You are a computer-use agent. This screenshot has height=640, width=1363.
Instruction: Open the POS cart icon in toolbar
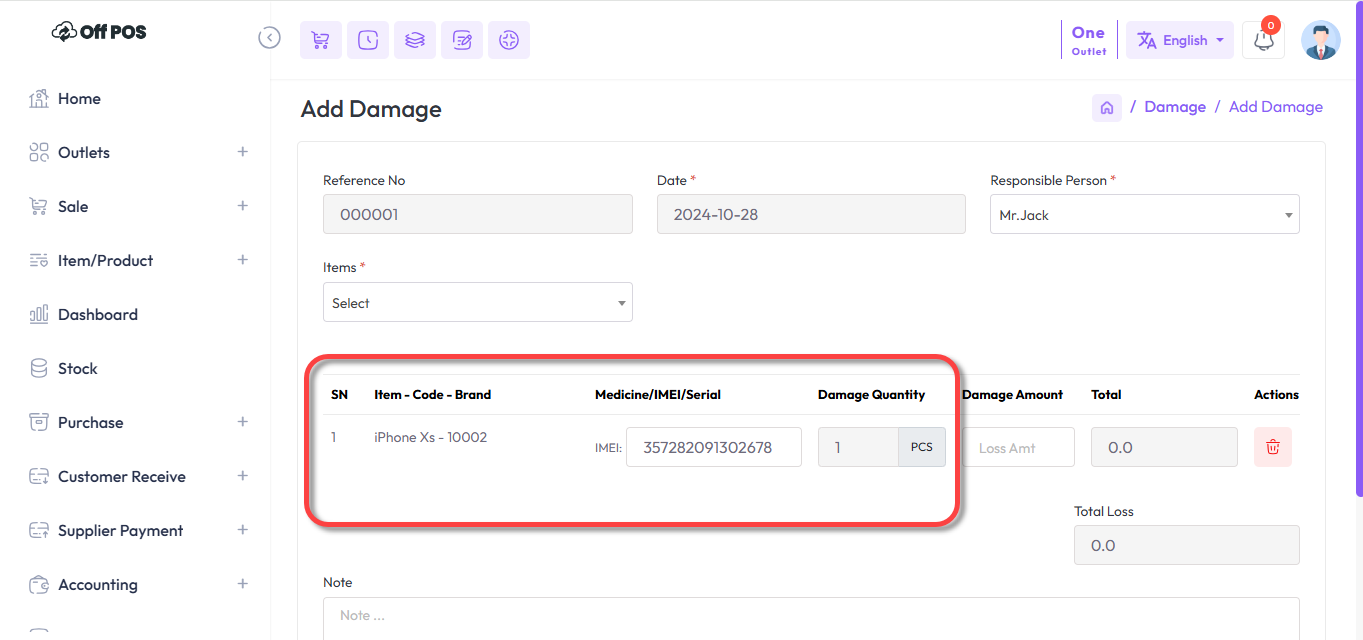tap(321, 40)
